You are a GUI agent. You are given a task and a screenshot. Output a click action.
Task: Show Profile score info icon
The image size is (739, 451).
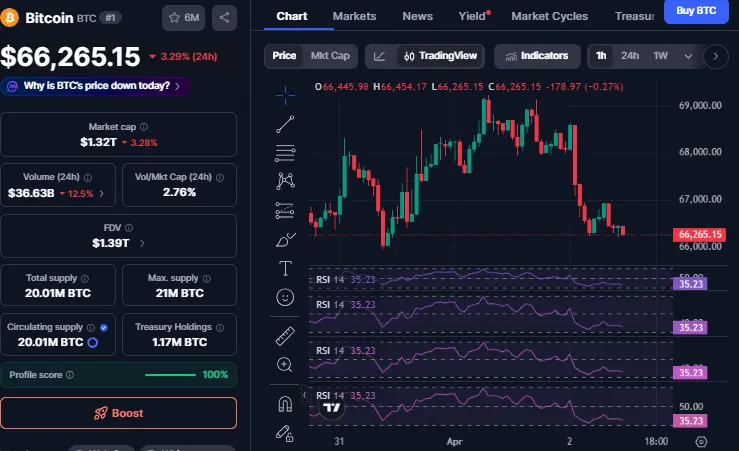pyautogui.click(x=70, y=375)
